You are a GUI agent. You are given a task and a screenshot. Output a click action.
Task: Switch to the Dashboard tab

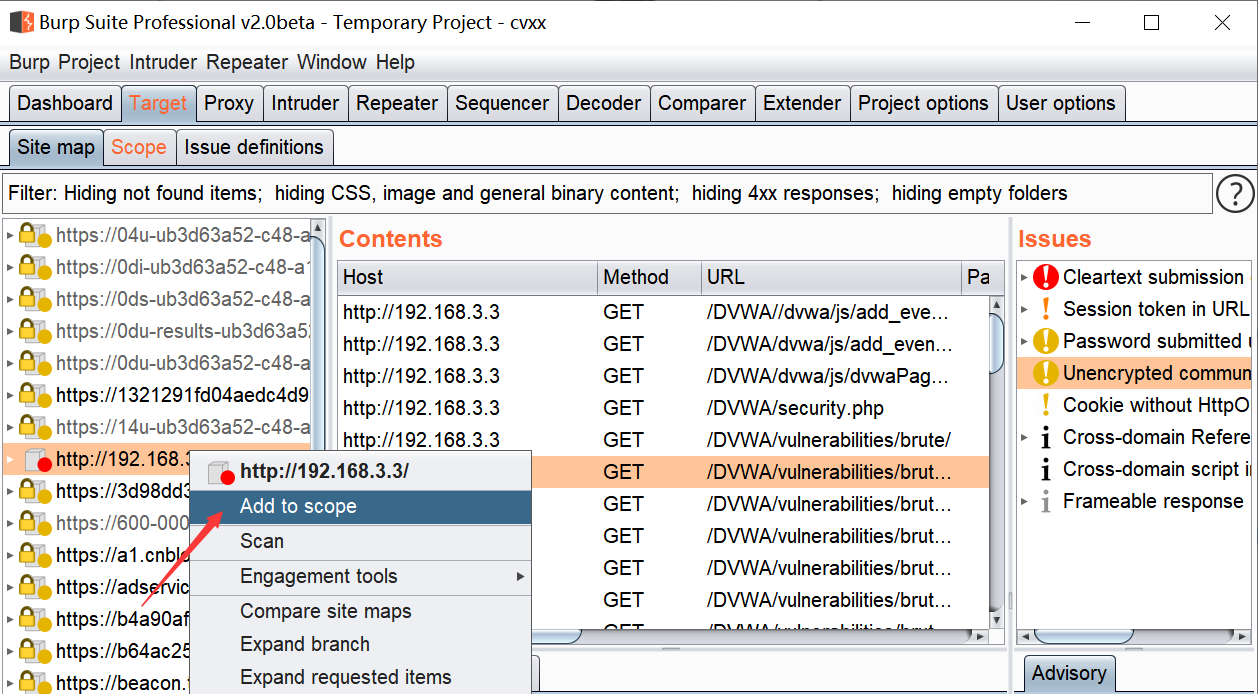(65, 103)
